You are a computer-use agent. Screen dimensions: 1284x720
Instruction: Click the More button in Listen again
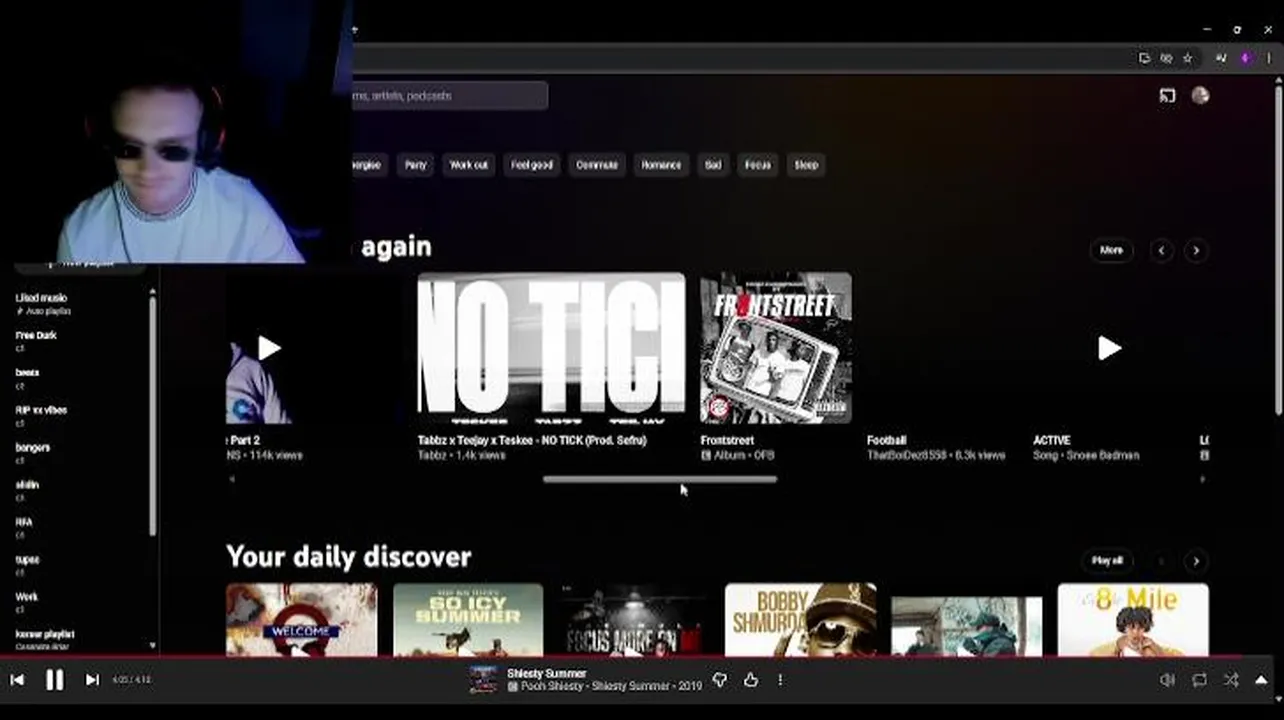[x=1111, y=250]
